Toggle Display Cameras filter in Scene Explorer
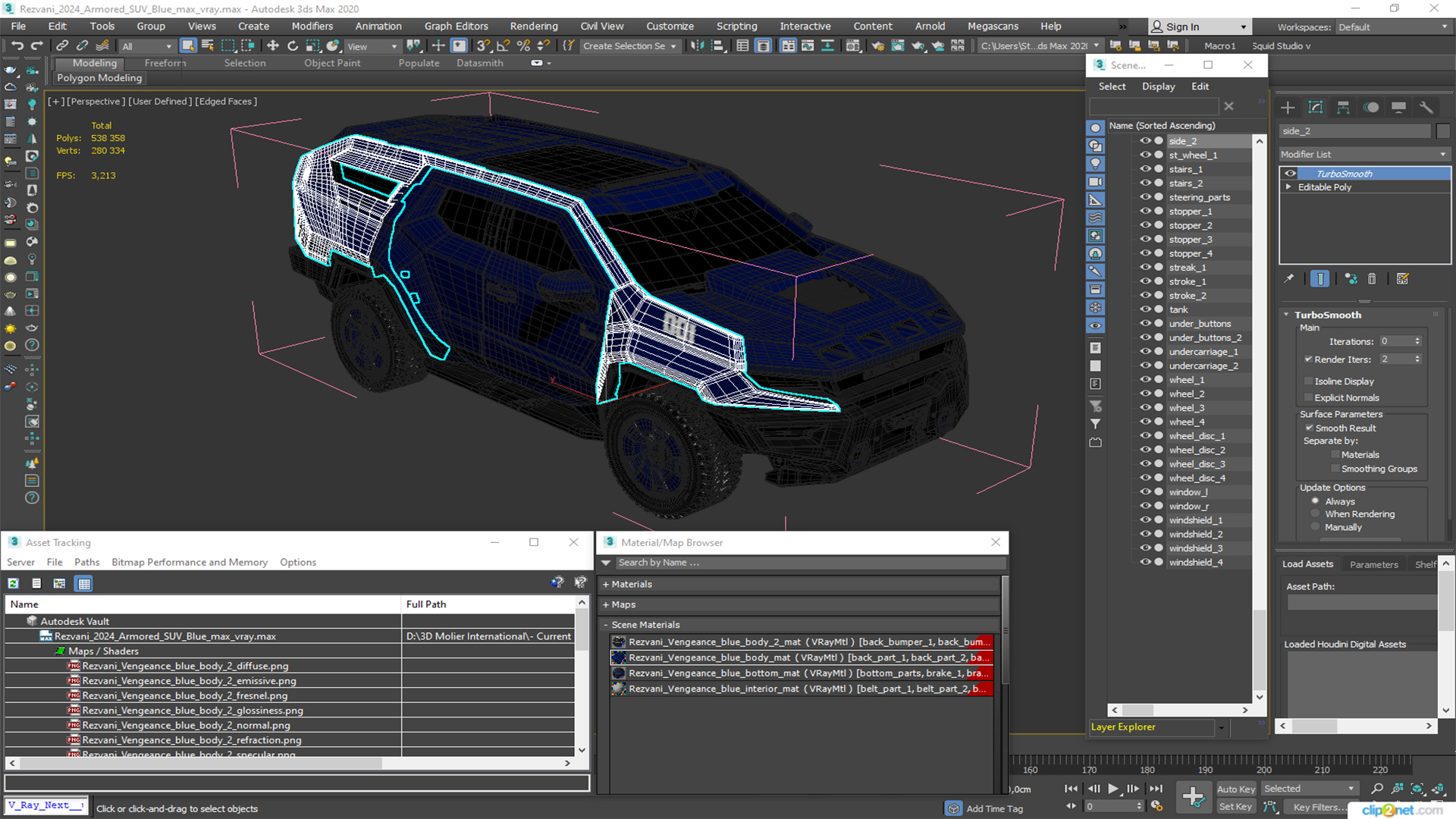Viewport: 1456px width, 819px height. [1096, 182]
